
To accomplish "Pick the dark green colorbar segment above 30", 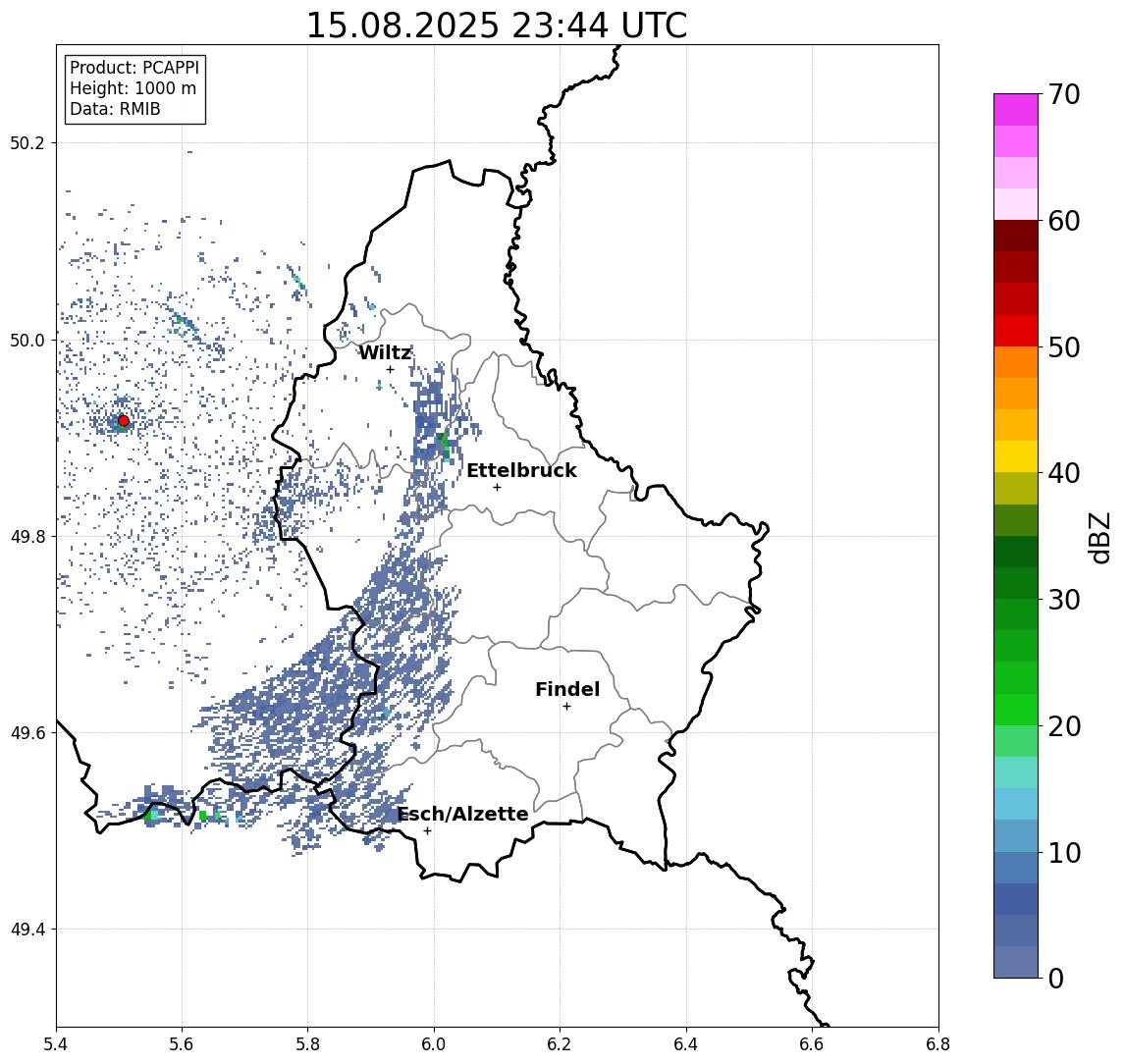I will 1016,583.
